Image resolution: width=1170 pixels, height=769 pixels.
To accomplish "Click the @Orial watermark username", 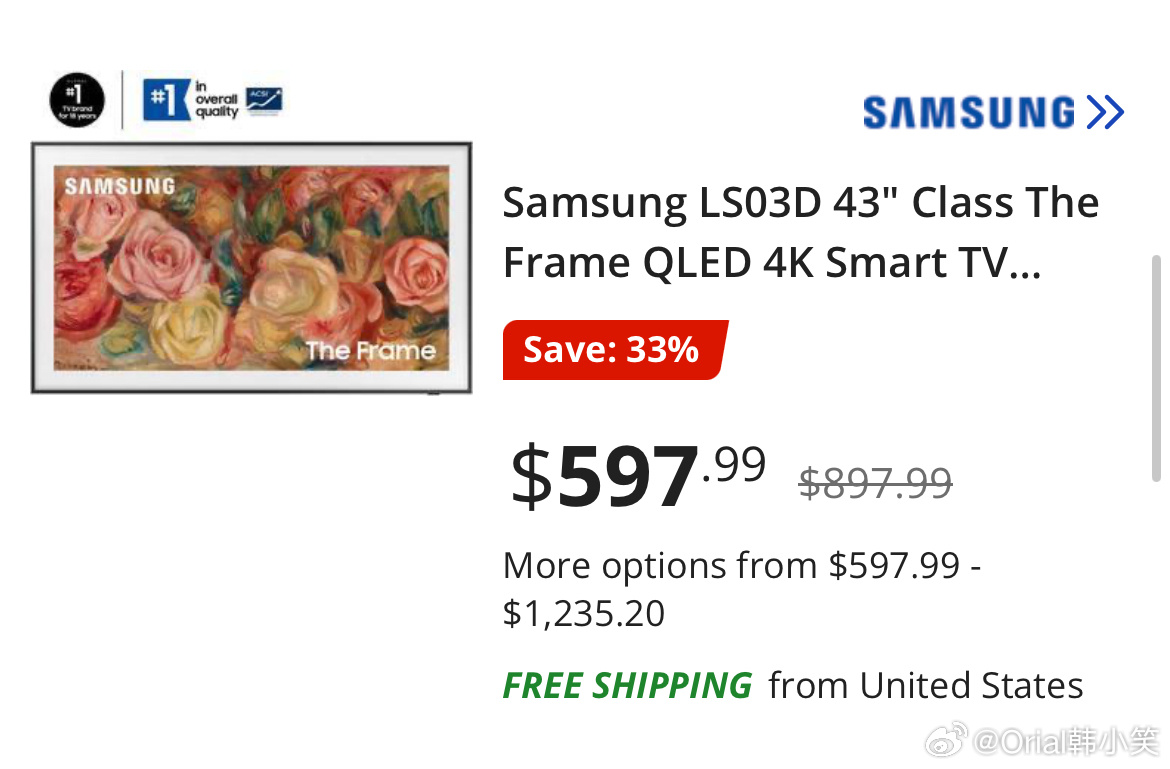I will [x=1066, y=741].
